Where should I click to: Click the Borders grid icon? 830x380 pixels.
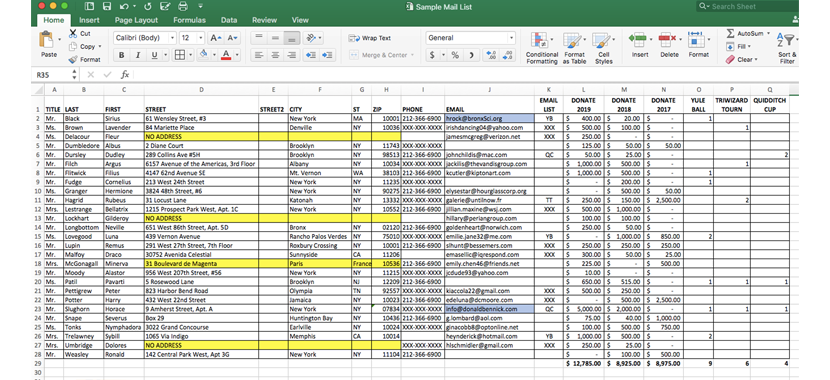tap(179, 55)
